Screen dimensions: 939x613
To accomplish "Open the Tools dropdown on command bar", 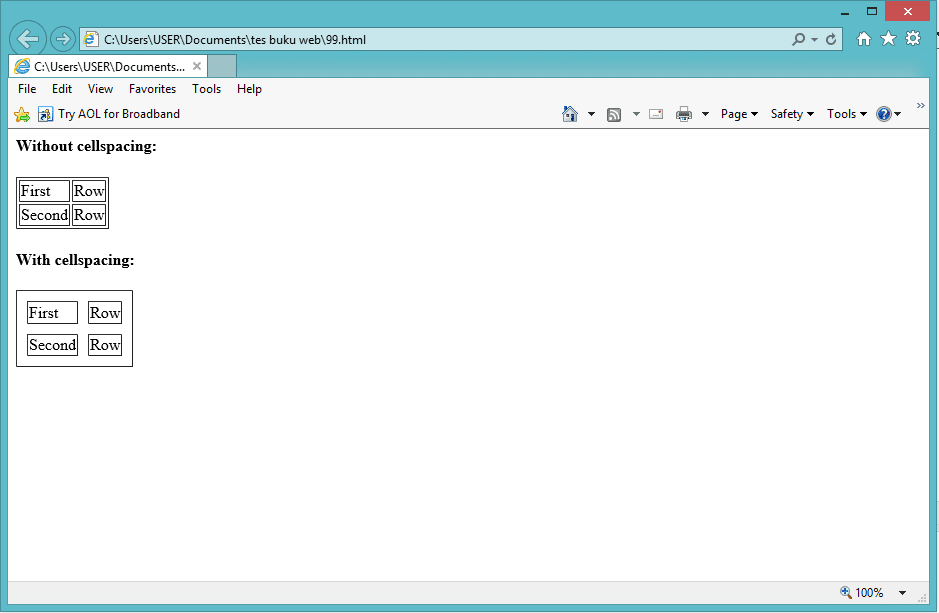I will pos(845,113).
